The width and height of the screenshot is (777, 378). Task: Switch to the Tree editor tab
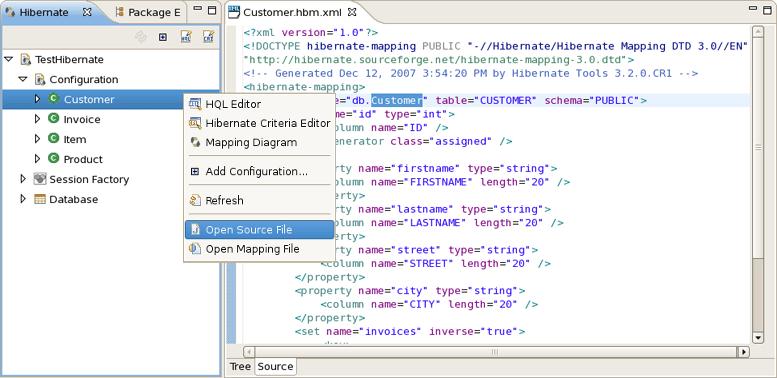[x=240, y=367]
